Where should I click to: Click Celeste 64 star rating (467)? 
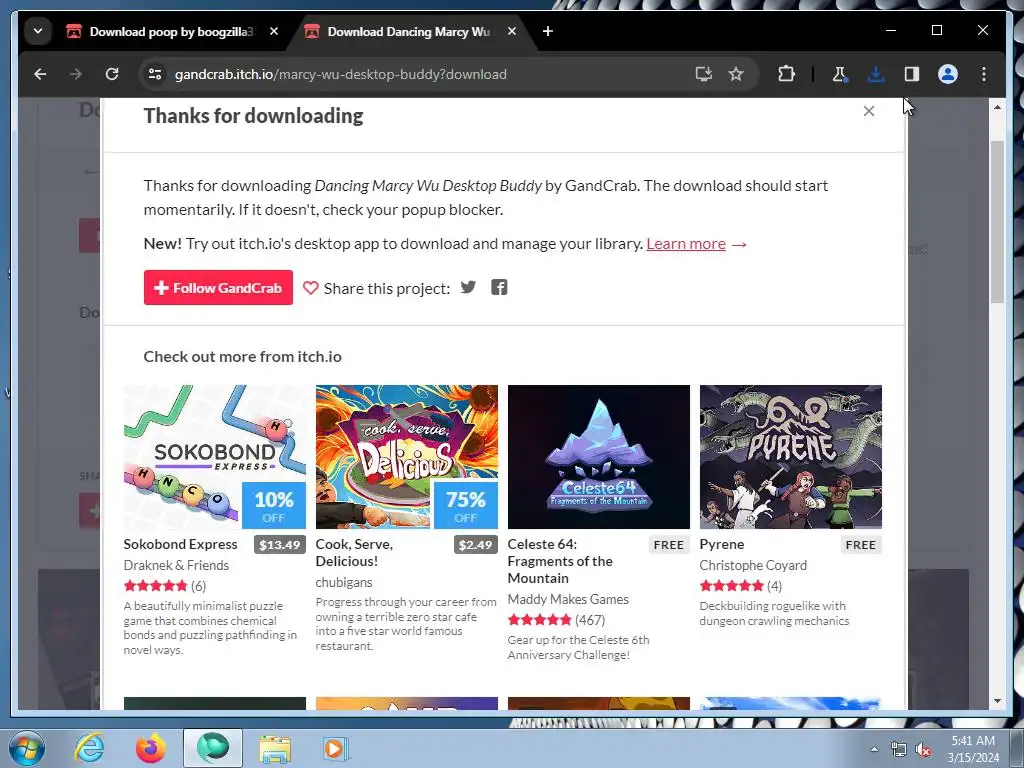coord(539,620)
